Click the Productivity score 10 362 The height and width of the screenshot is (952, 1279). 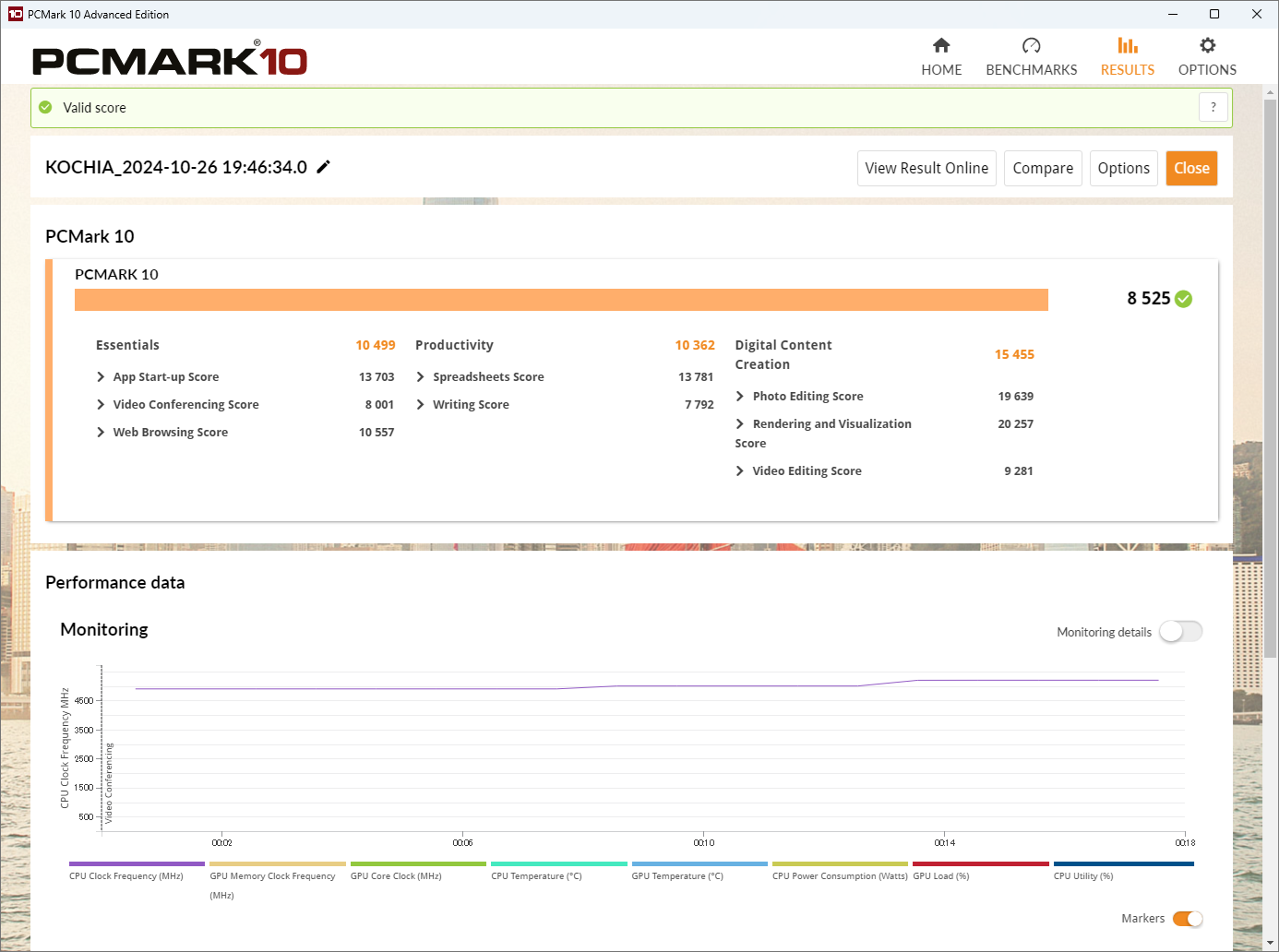(695, 345)
